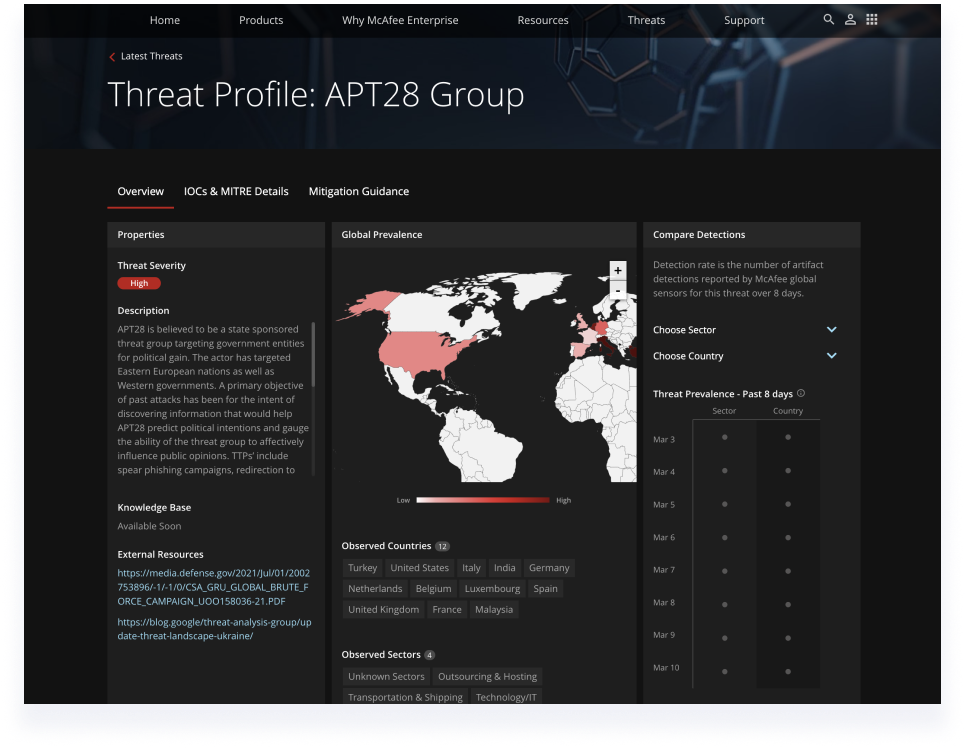Open the Support menu
Image resolution: width=965 pixels, height=748 pixels.
(744, 20)
